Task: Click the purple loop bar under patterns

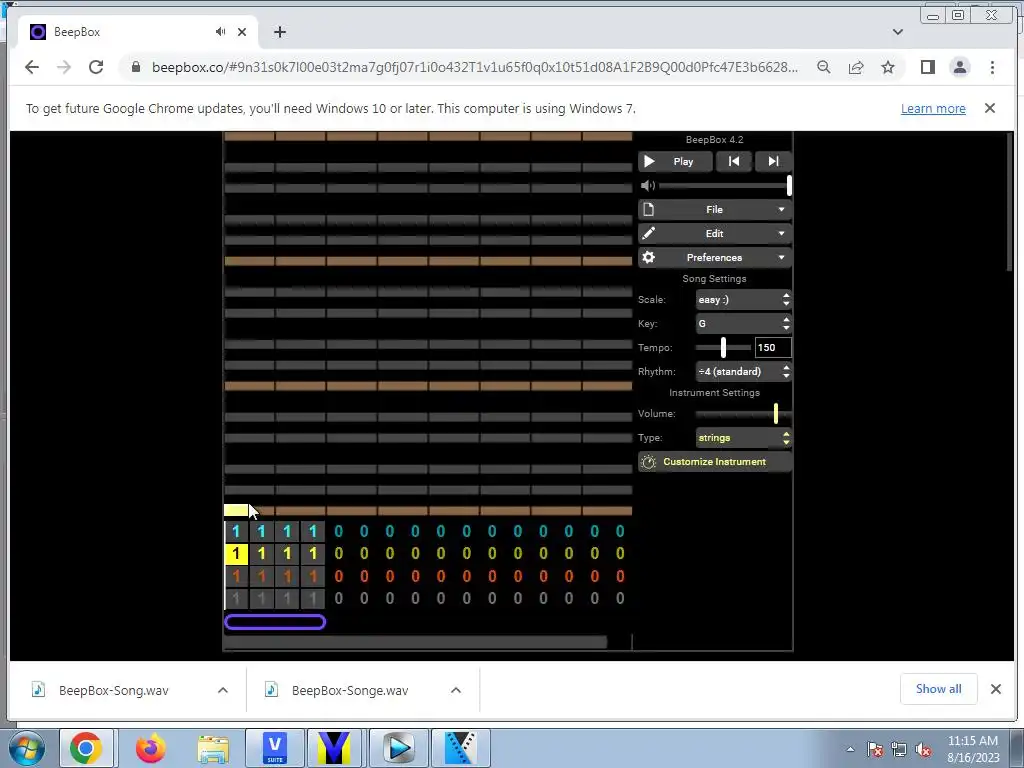Action: click(x=275, y=622)
